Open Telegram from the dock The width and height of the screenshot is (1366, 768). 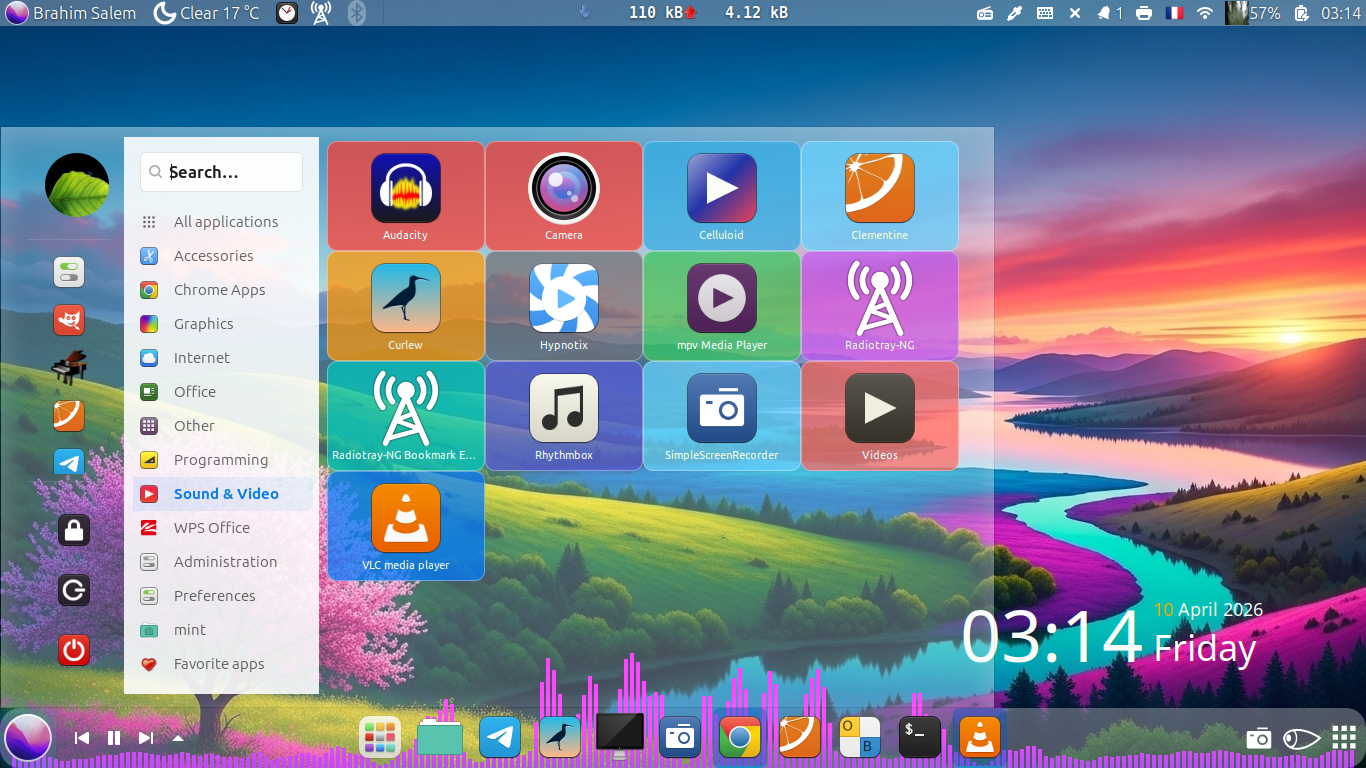500,738
